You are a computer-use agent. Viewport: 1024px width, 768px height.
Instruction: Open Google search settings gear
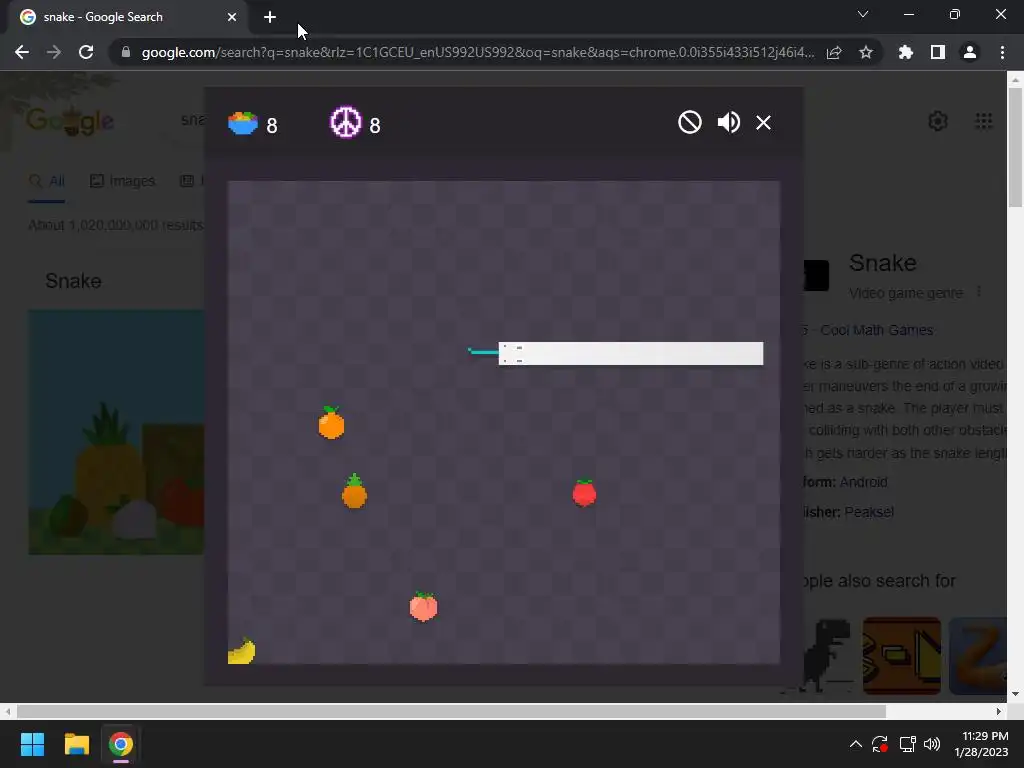(x=938, y=121)
